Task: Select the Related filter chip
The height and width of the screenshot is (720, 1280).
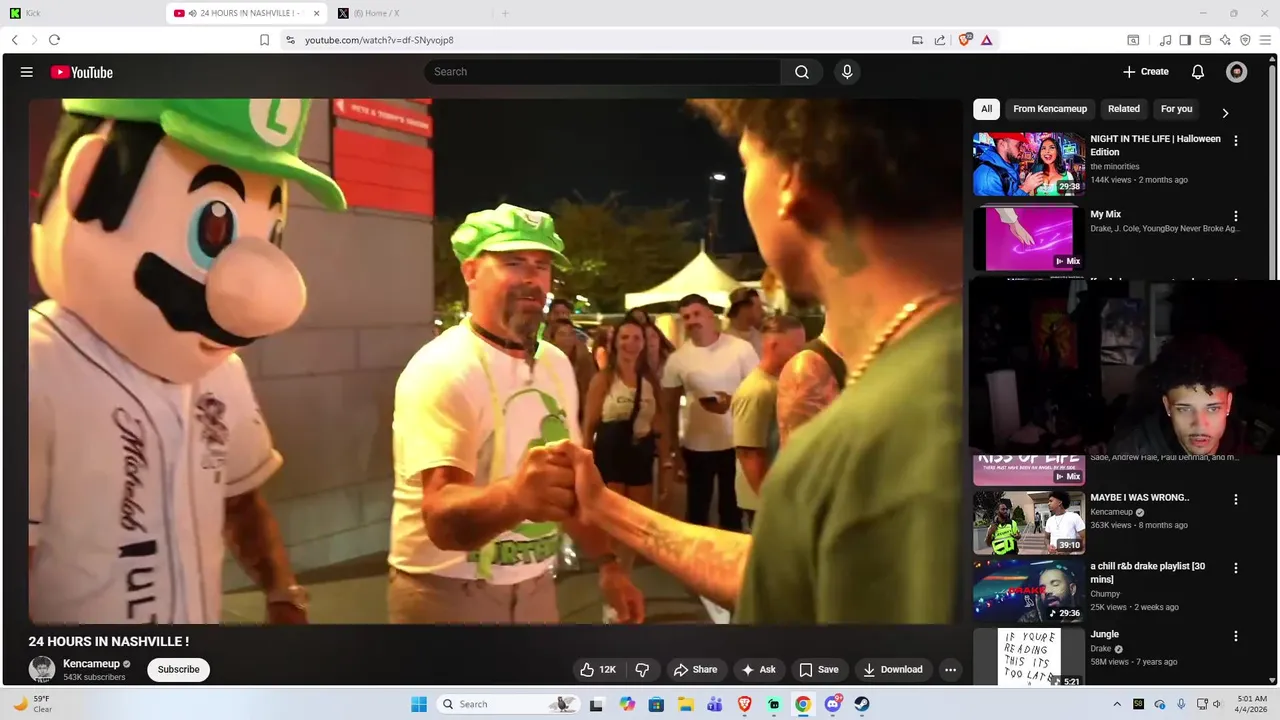Action: tap(1124, 109)
